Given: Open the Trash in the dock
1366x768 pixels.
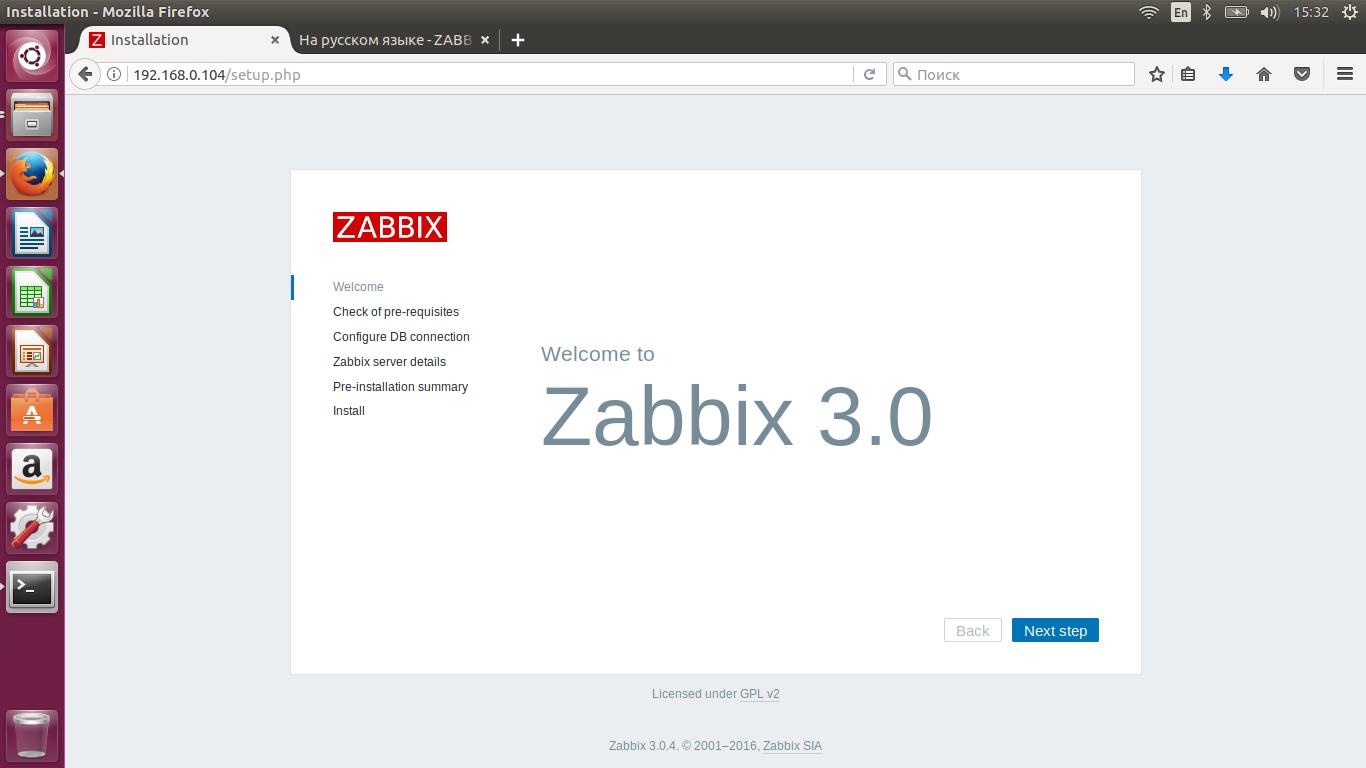Looking at the screenshot, I should pyautogui.click(x=32, y=735).
